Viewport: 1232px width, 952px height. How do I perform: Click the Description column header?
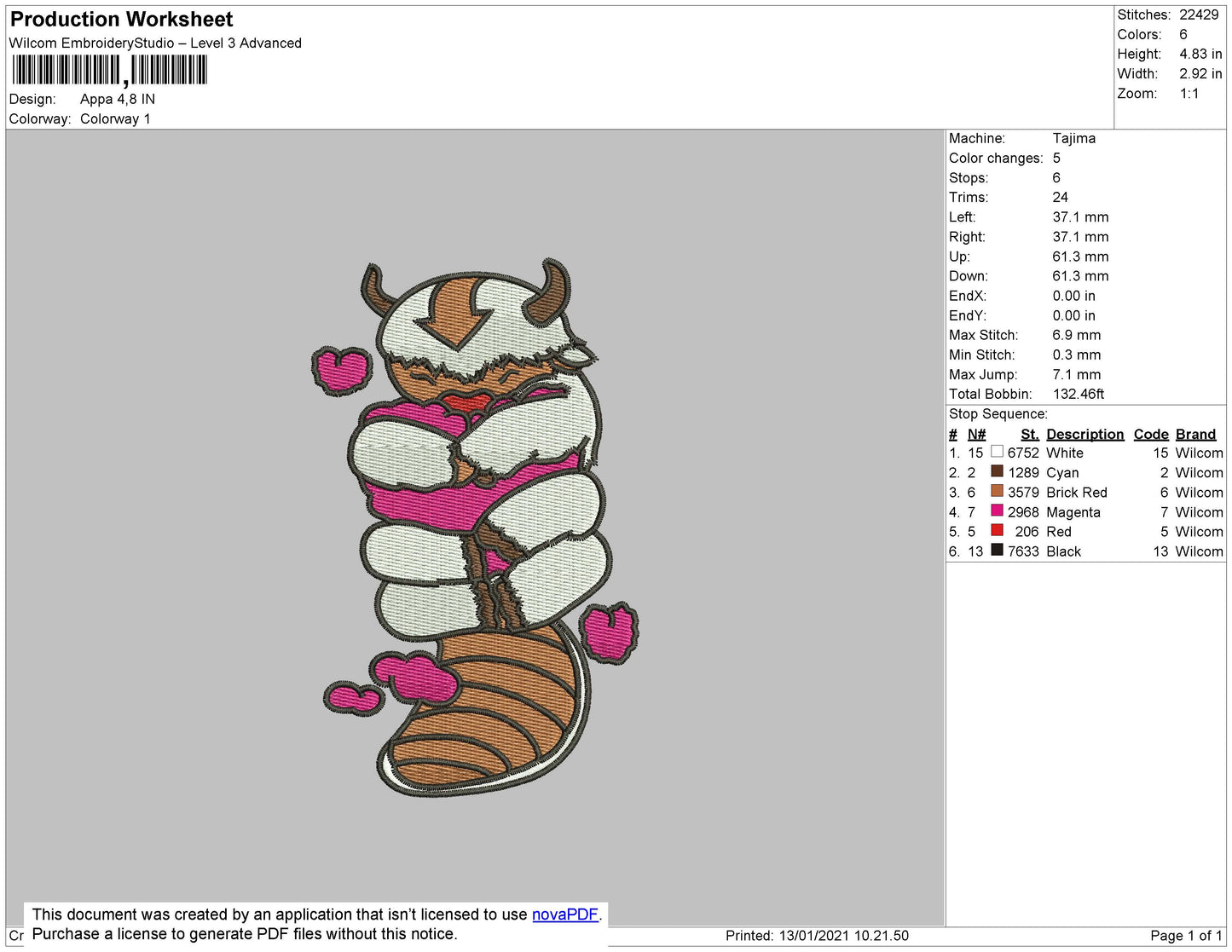point(1085,435)
